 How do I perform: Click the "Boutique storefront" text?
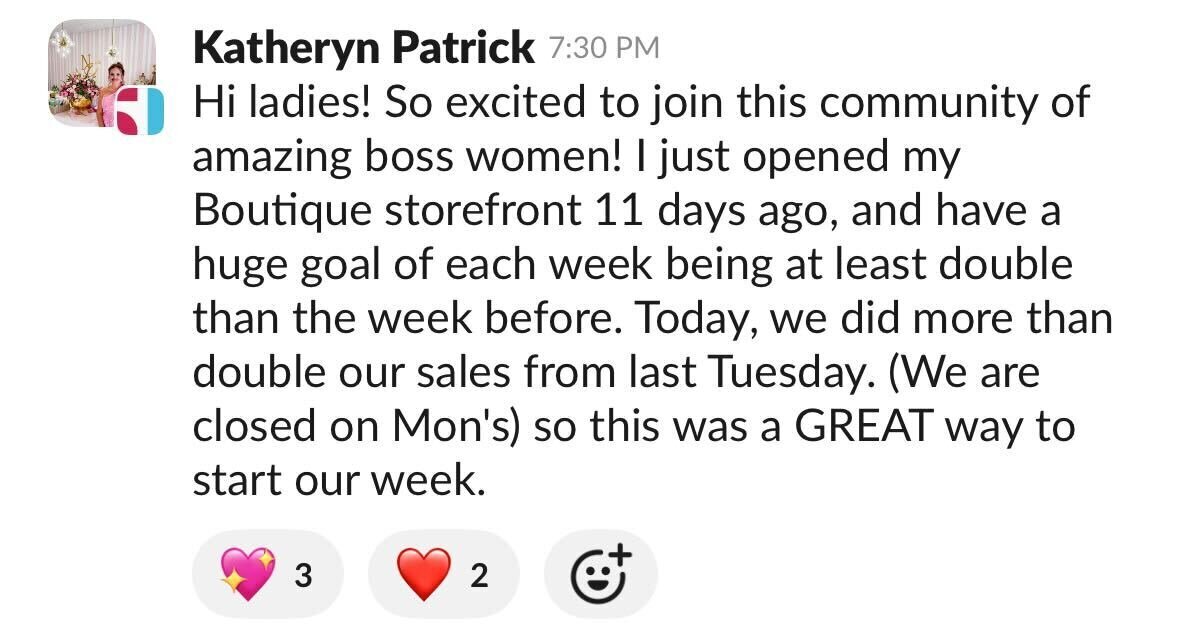(387, 211)
